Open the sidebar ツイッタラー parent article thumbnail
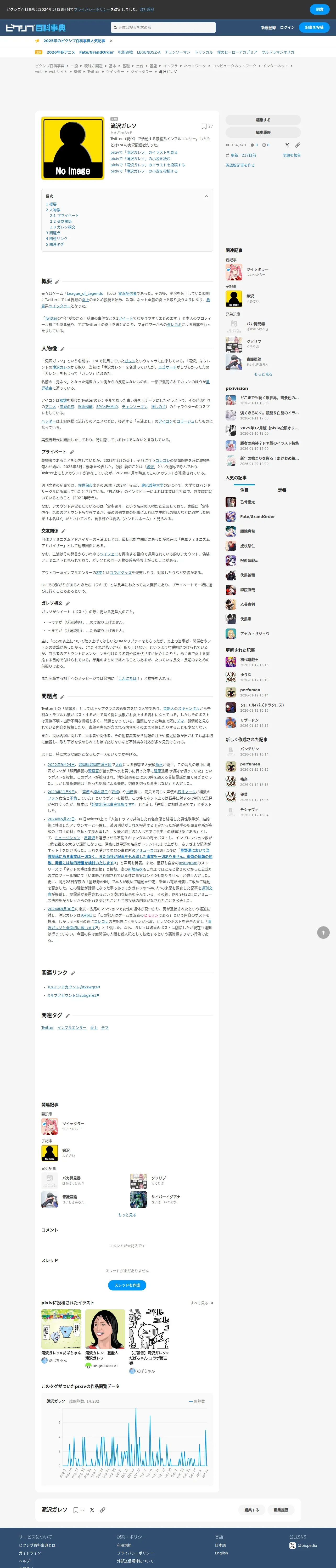The width and height of the screenshot is (336, 1568). (234, 272)
